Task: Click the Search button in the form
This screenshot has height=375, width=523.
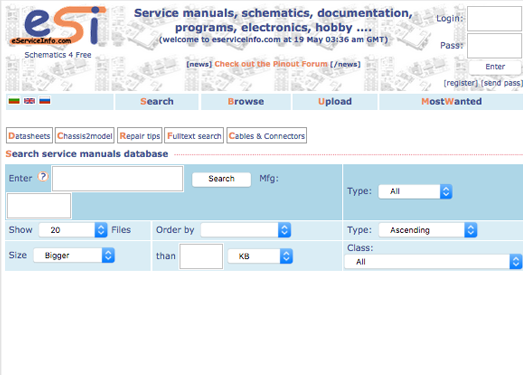Action: (221, 179)
